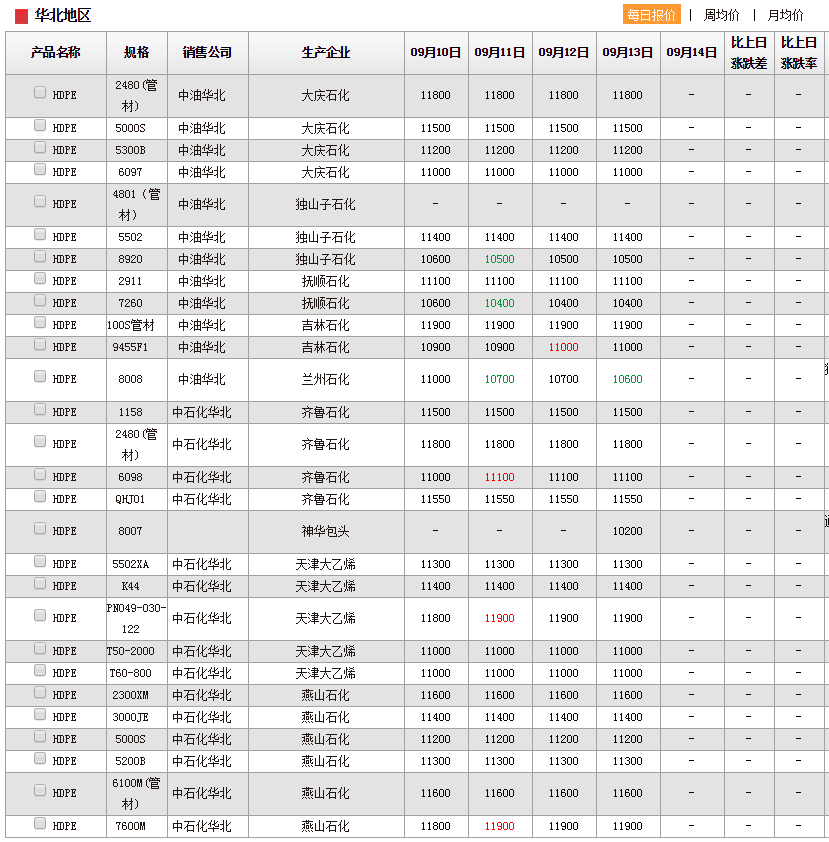Select the HDPE 9455F1 row checkbox
The image size is (829, 842).
click(x=40, y=344)
